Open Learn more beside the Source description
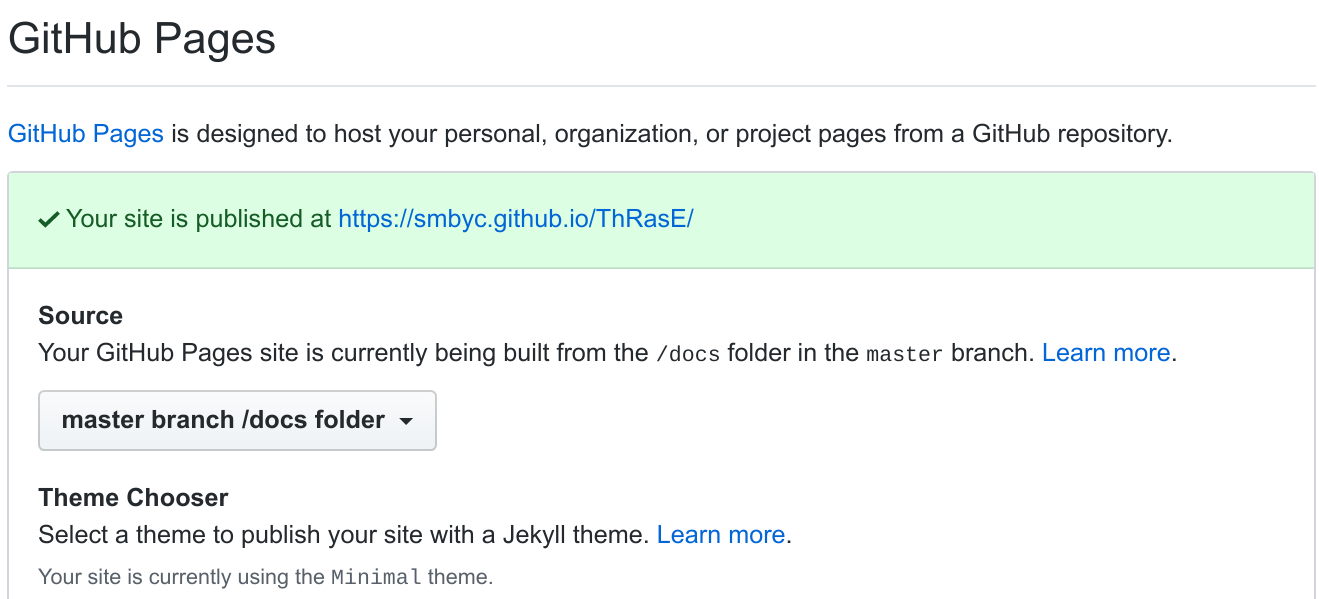Screen dimensions: 1319x599 1105,352
